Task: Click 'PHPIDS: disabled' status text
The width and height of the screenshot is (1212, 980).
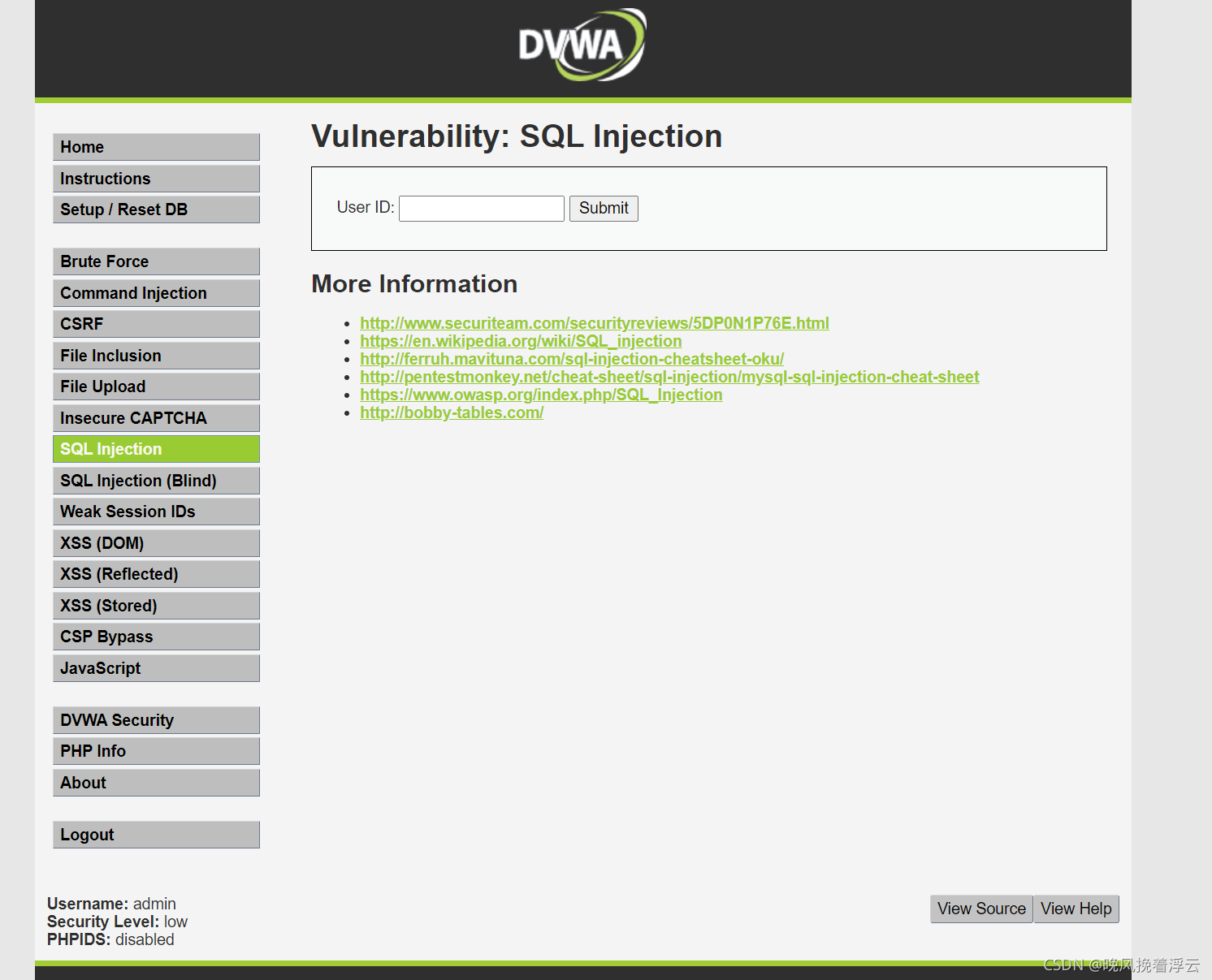Action: tap(110, 939)
